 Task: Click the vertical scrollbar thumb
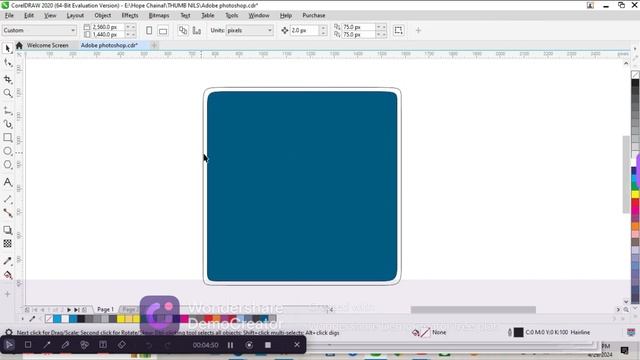[626, 174]
